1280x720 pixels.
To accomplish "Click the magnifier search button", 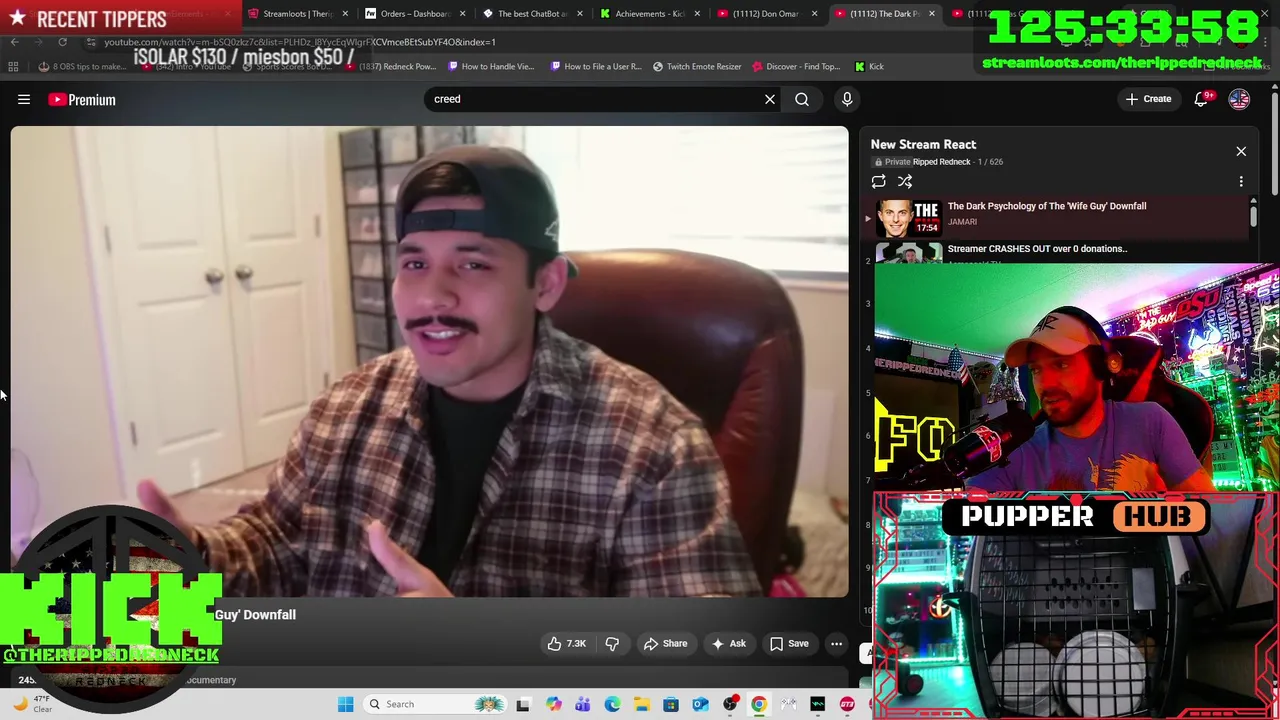I will pos(802,99).
